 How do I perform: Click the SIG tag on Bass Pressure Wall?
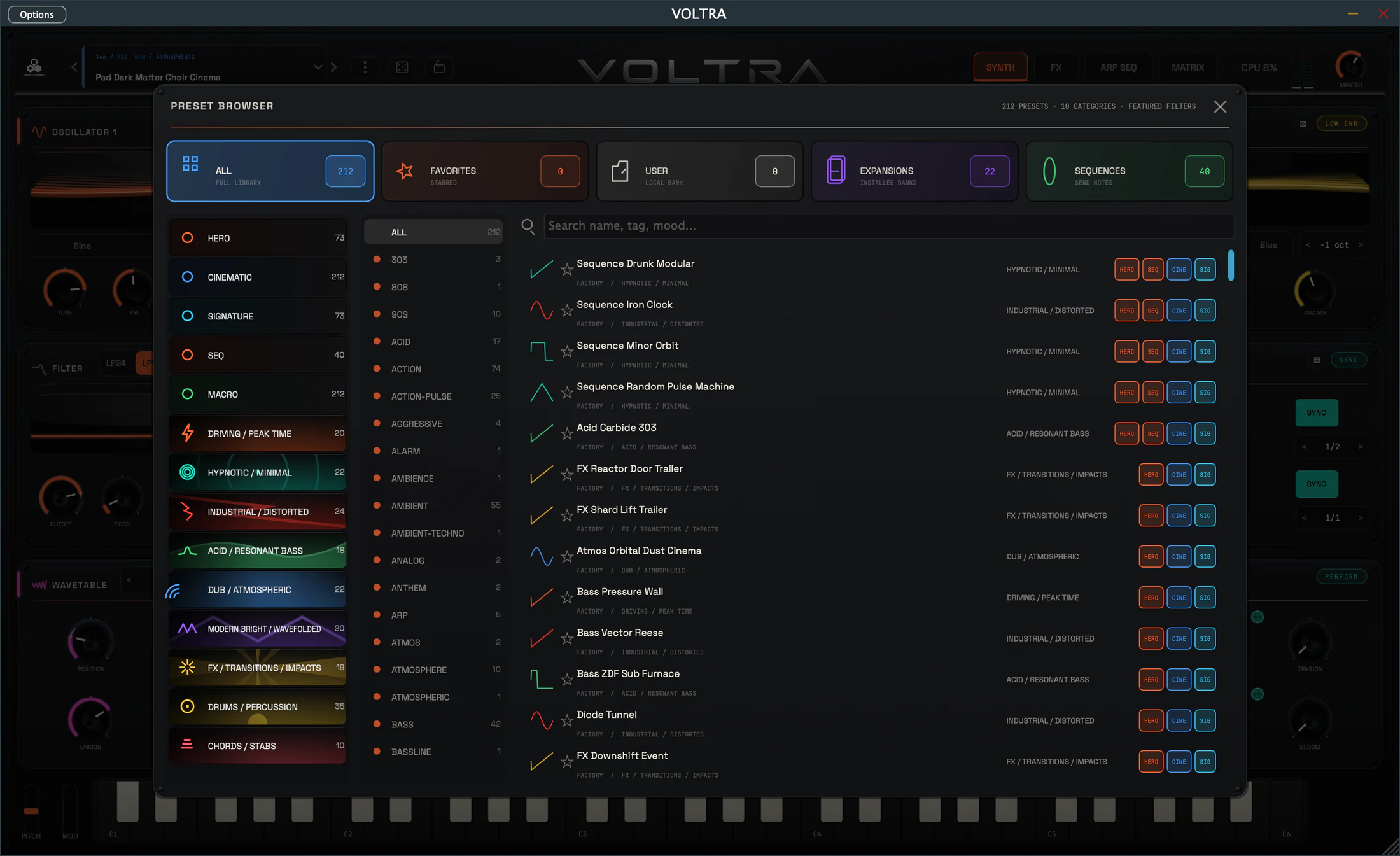1205,598
